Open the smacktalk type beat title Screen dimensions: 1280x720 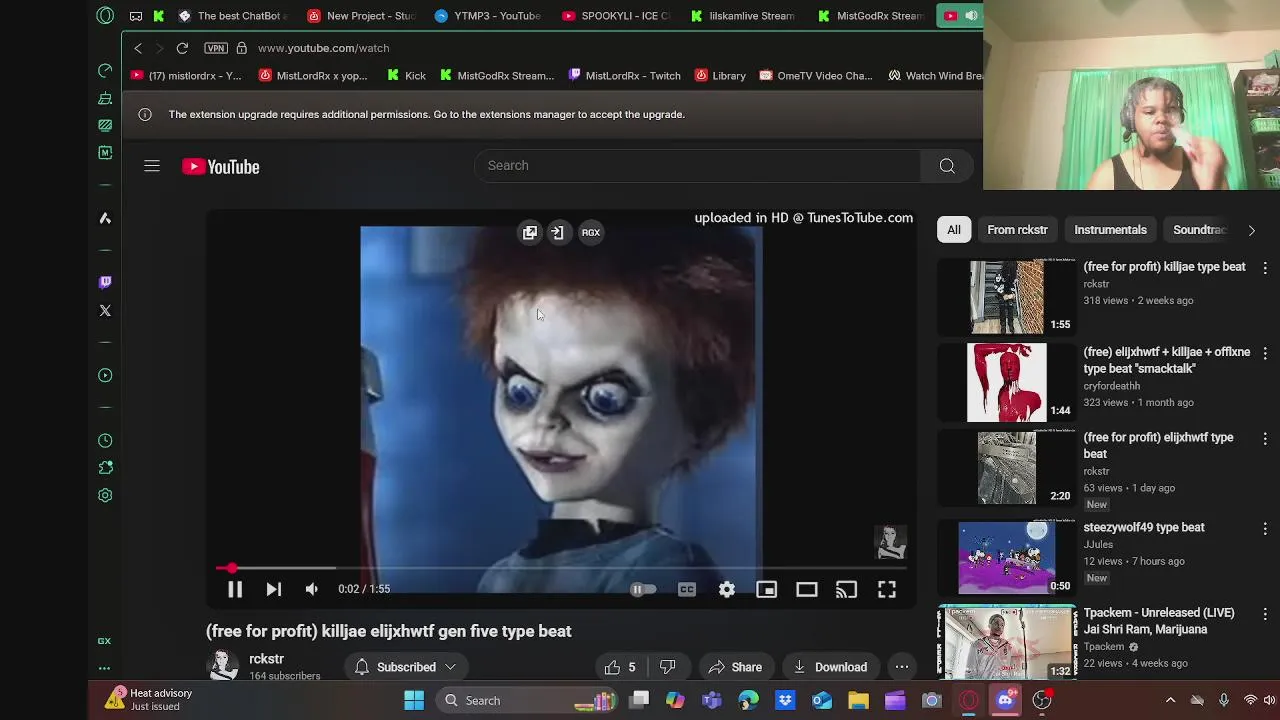[1167, 360]
